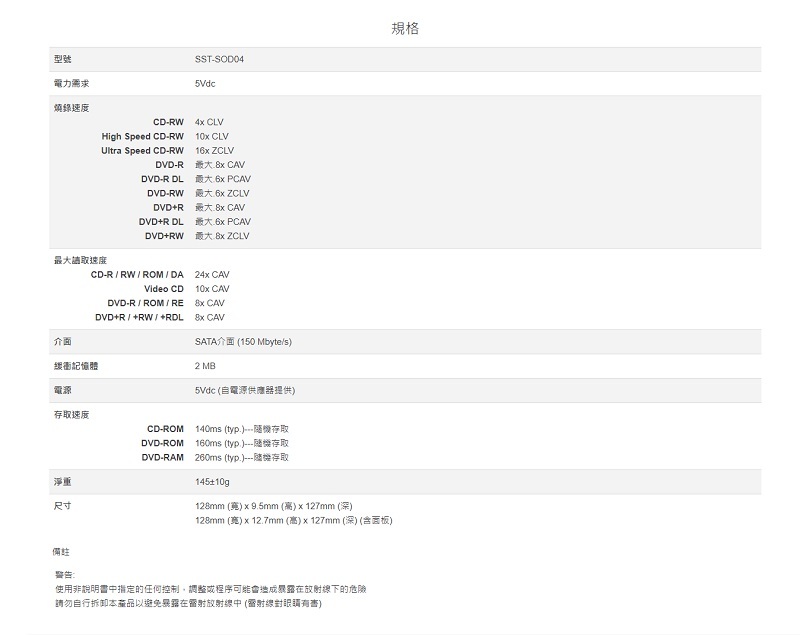This screenshot has height=635, width=800.
Task: Click the 5Vdc (自電源供應器提供) power value
Action: (x=245, y=390)
